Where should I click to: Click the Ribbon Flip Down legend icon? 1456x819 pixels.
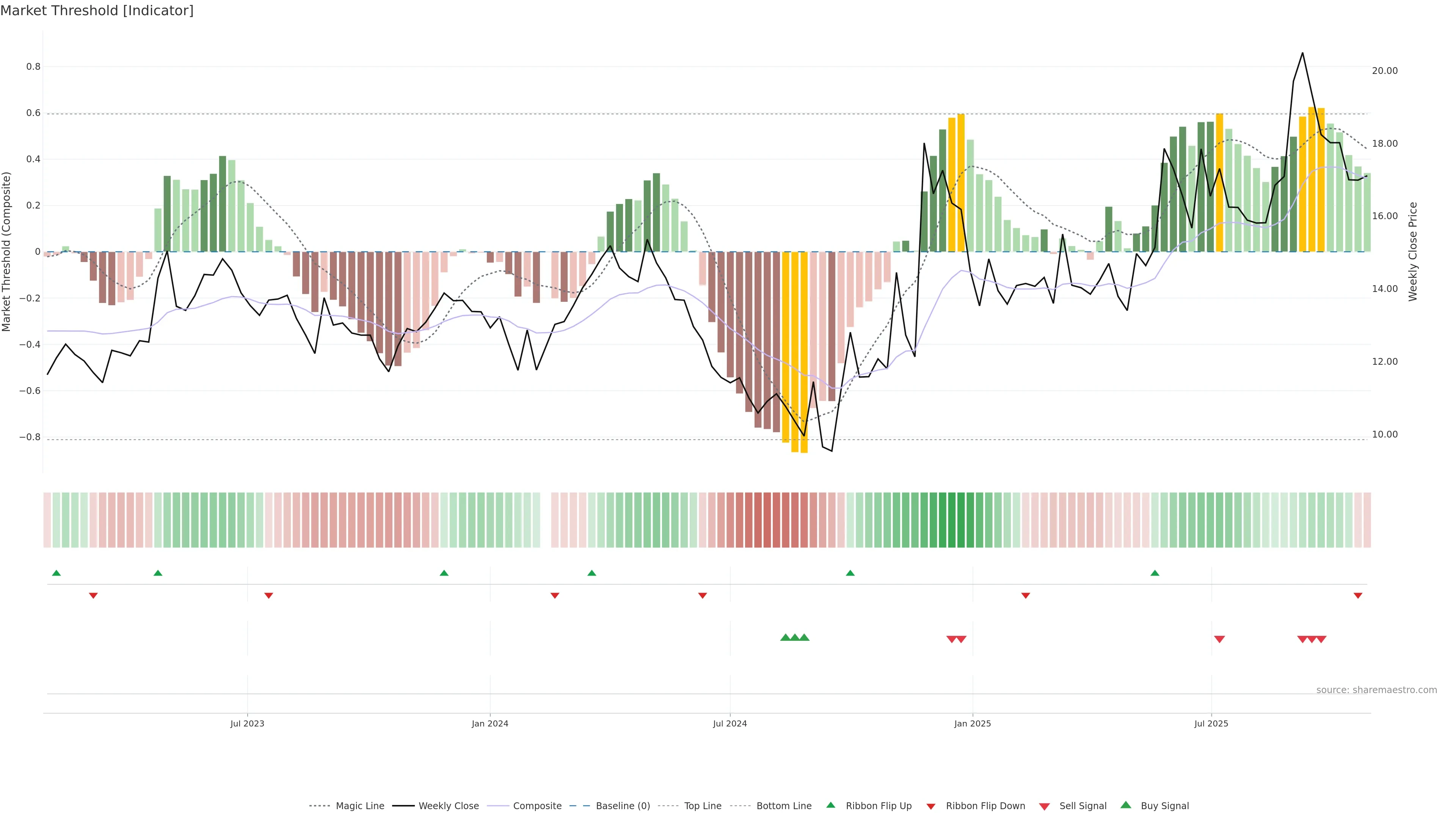coord(931,806)
